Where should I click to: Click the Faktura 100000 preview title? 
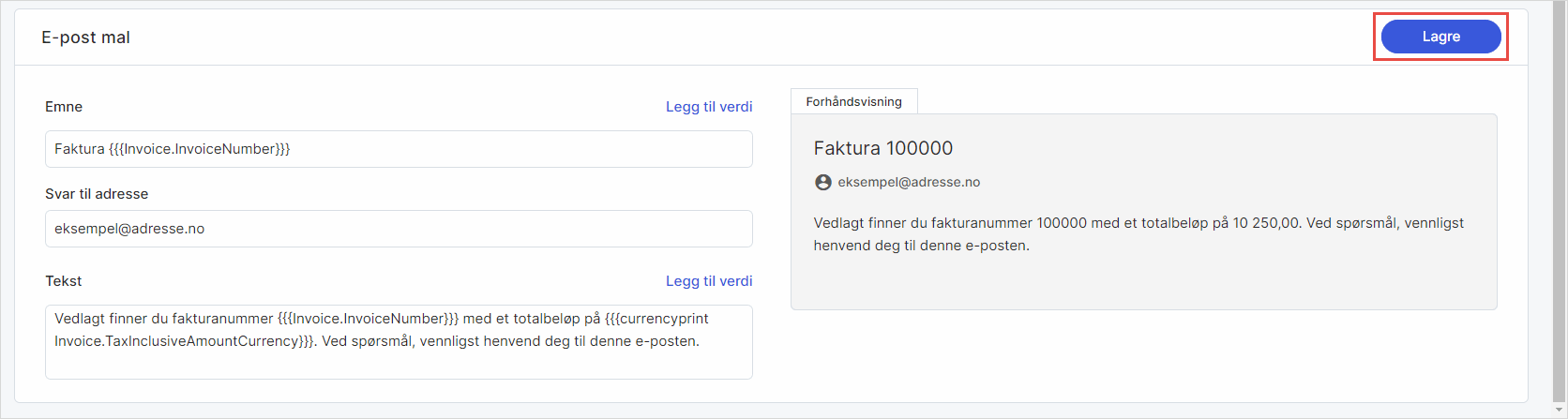[x=882, y=148]
